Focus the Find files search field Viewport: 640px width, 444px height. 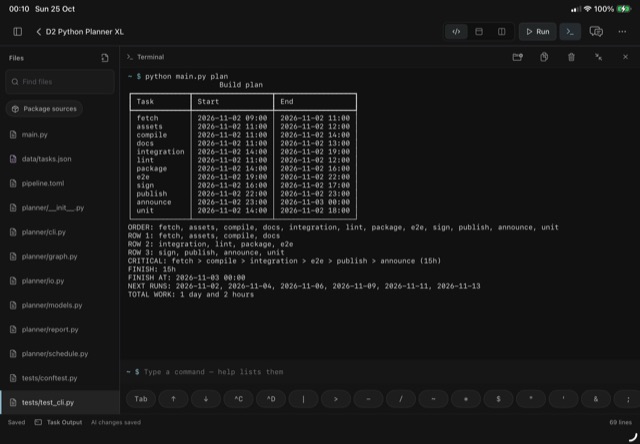pos(60,82)
